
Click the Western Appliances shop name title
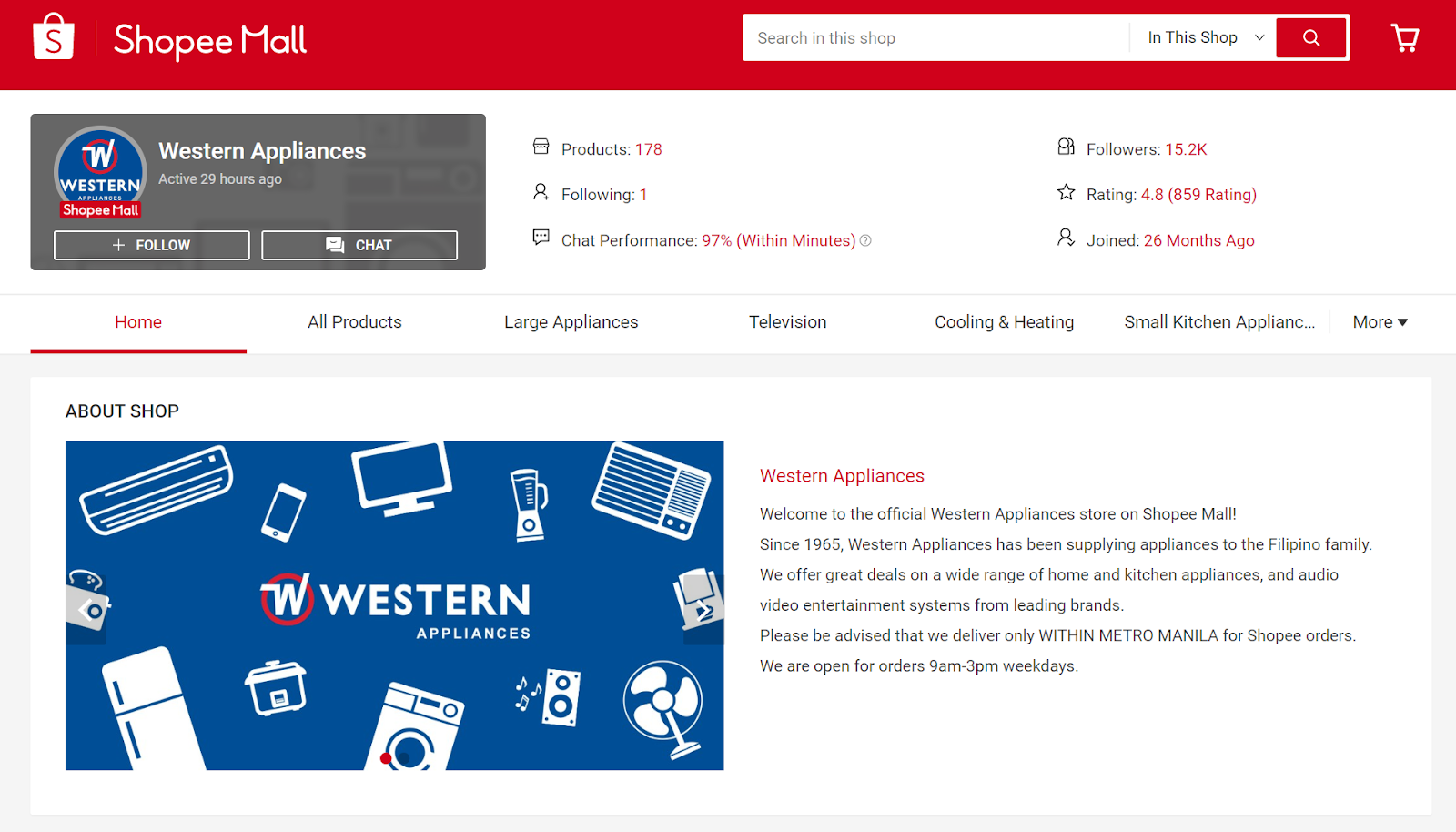[262, 151]
